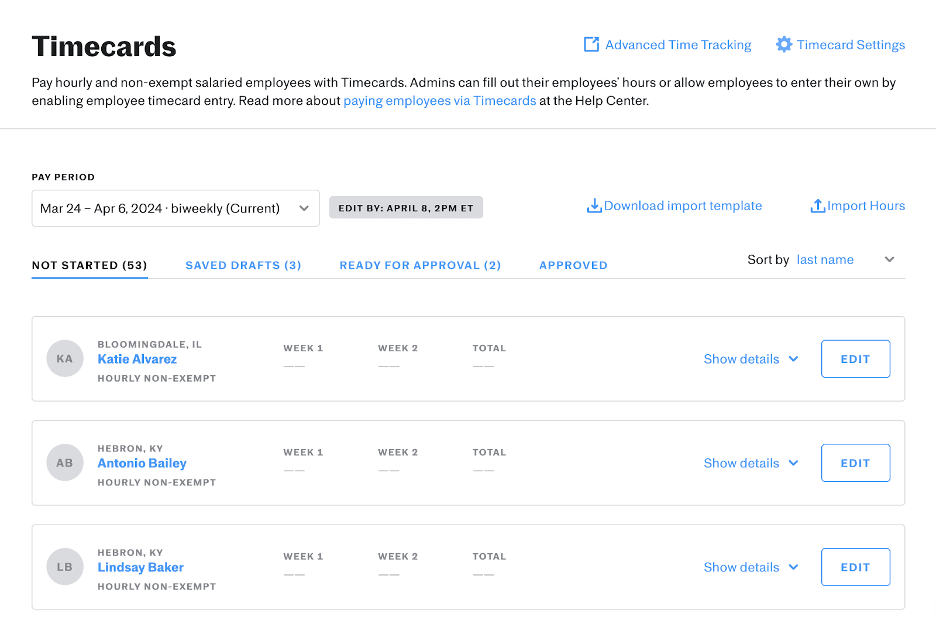
Task: Open the paying employees via Timecards link
Action: coord(439,101)
